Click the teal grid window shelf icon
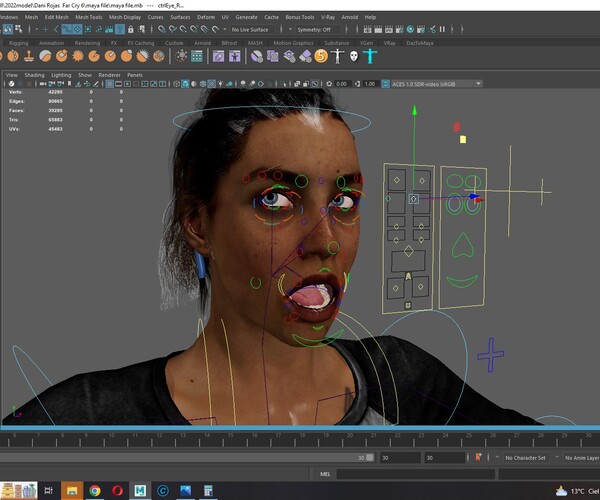The width and height of the screenshot is (600, 500). coord(197,56)
